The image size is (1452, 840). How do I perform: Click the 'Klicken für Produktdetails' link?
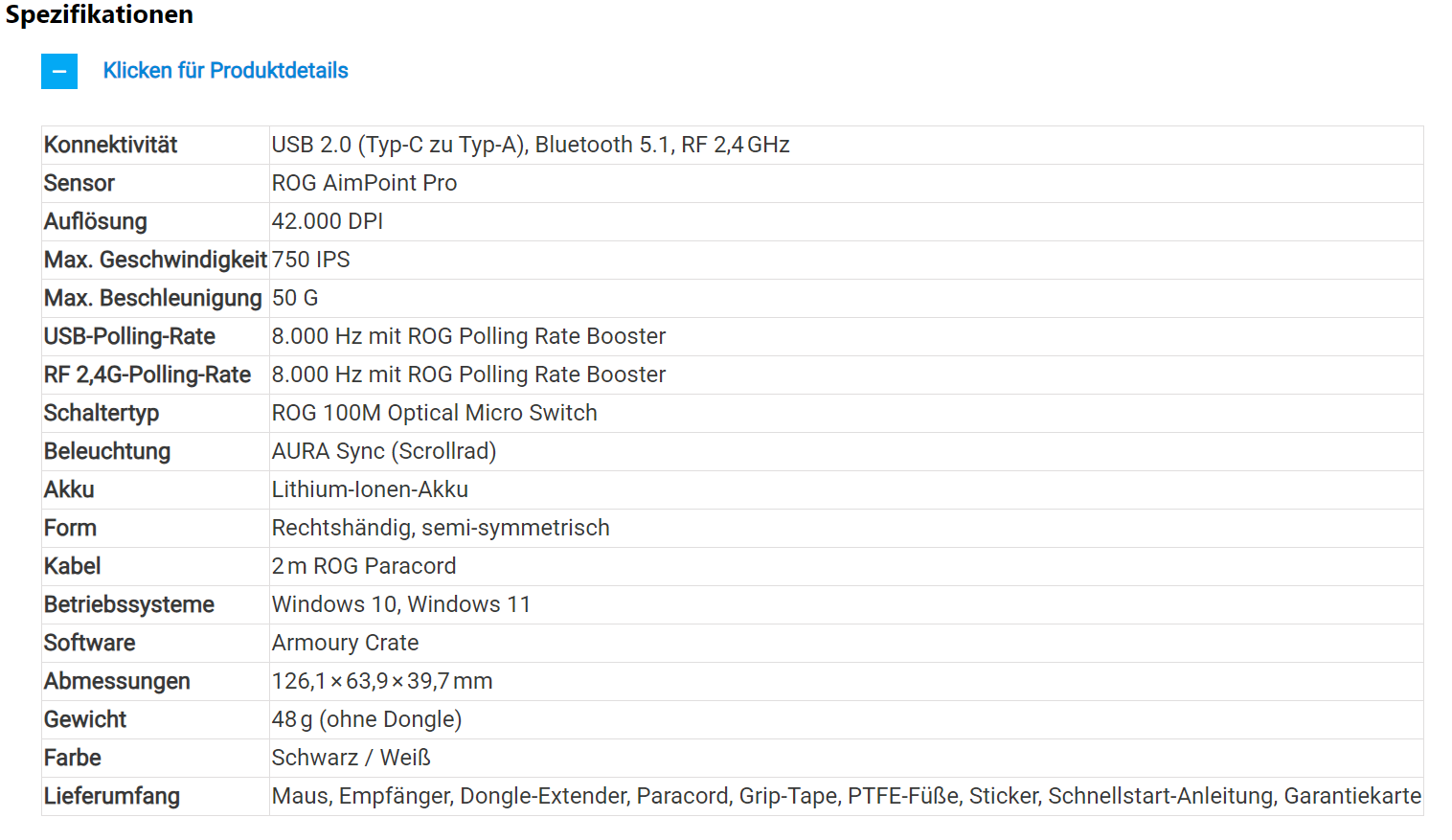pos(225,71)
